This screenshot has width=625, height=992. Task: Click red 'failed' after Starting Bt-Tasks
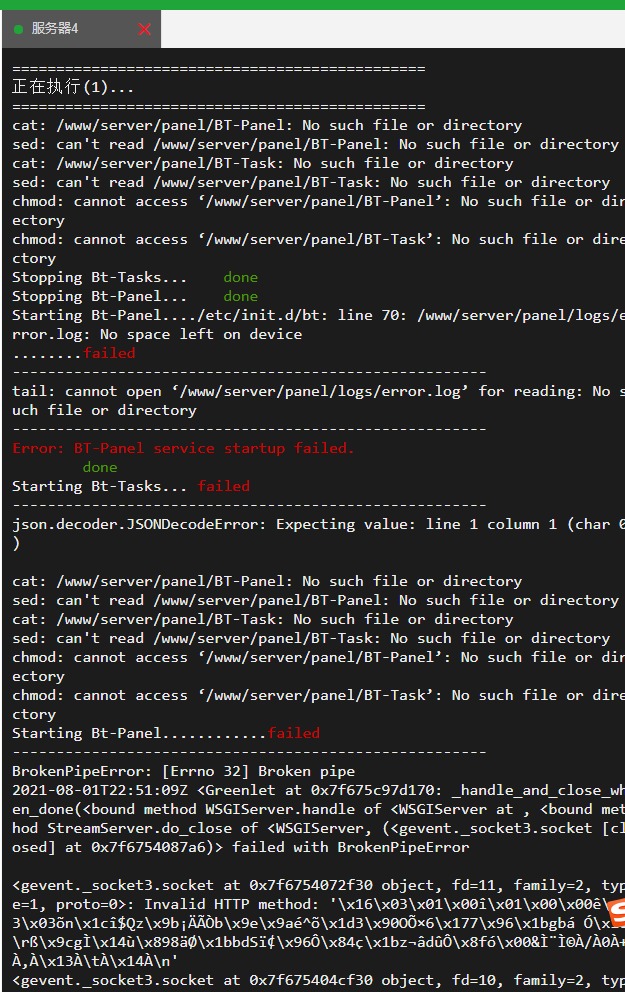[223, 486]
